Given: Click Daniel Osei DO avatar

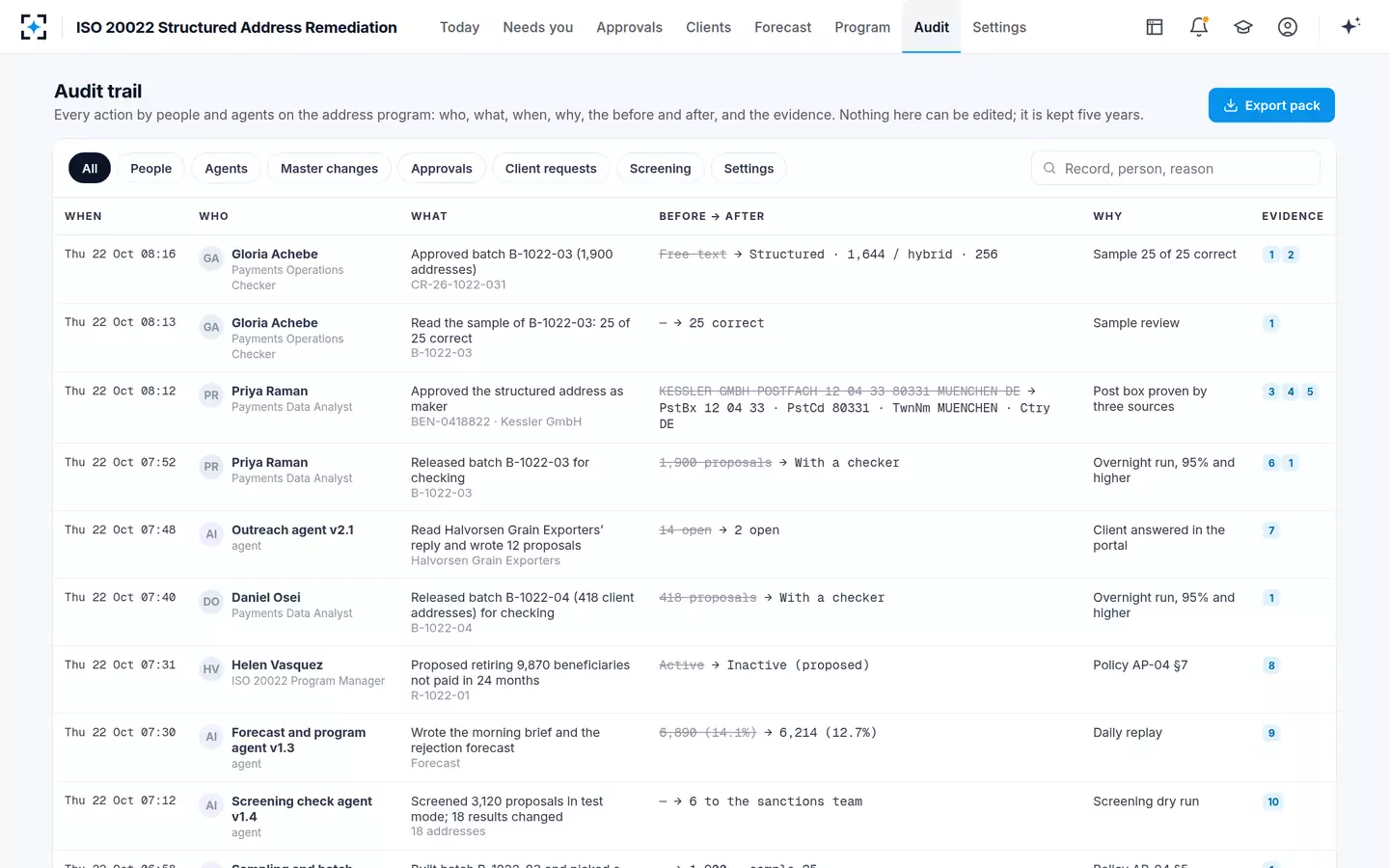Looking at the screenshot, I should pyautogui.click(x=211, y=602).
